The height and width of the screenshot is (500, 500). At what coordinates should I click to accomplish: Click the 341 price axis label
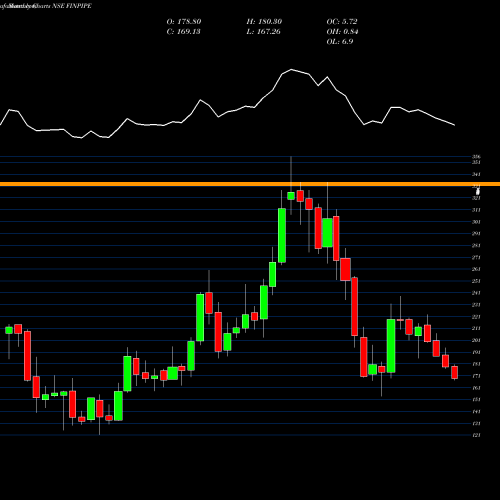click(476, 174)
